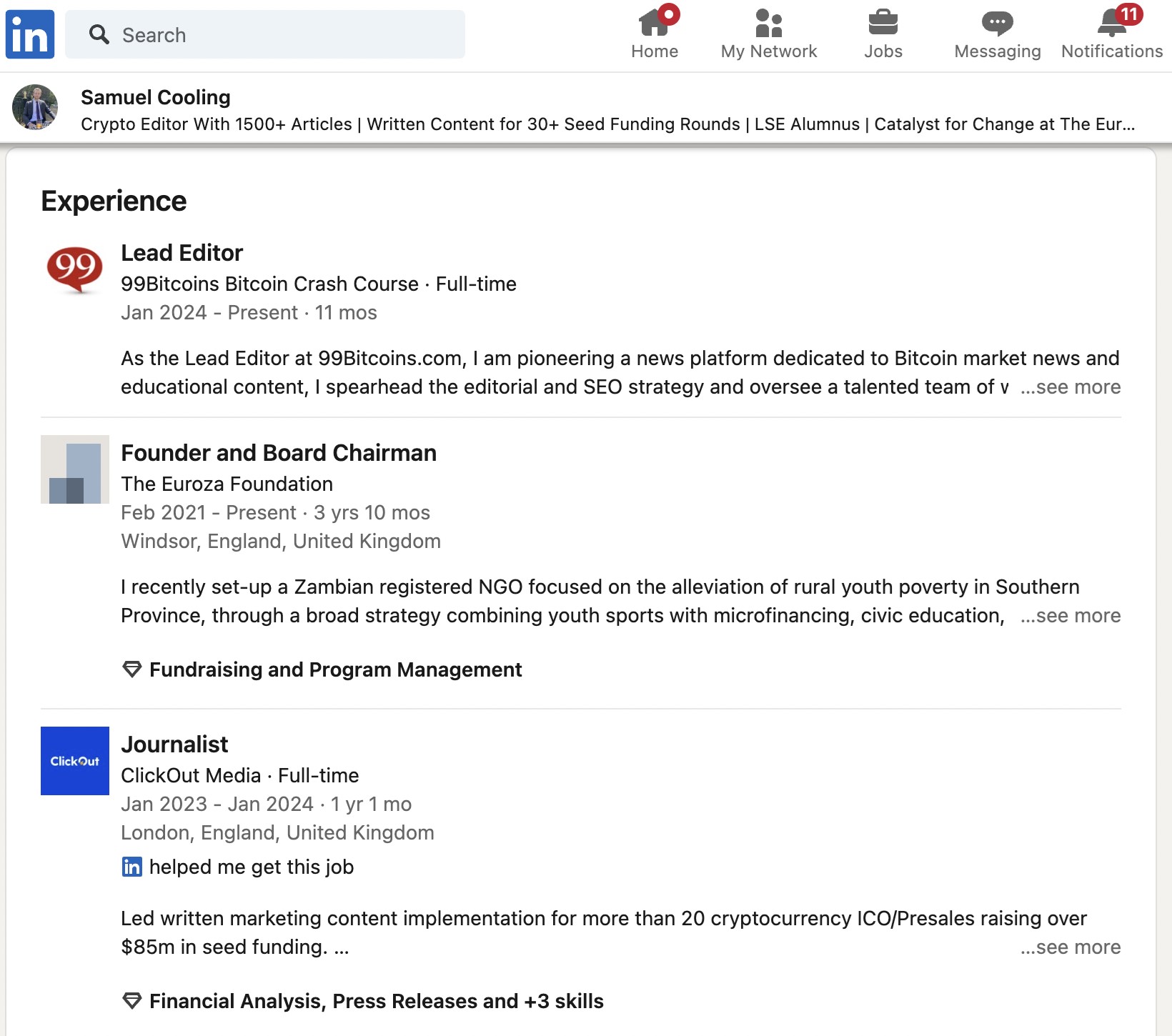Open the Journalist position title

(x=174, y=744)
